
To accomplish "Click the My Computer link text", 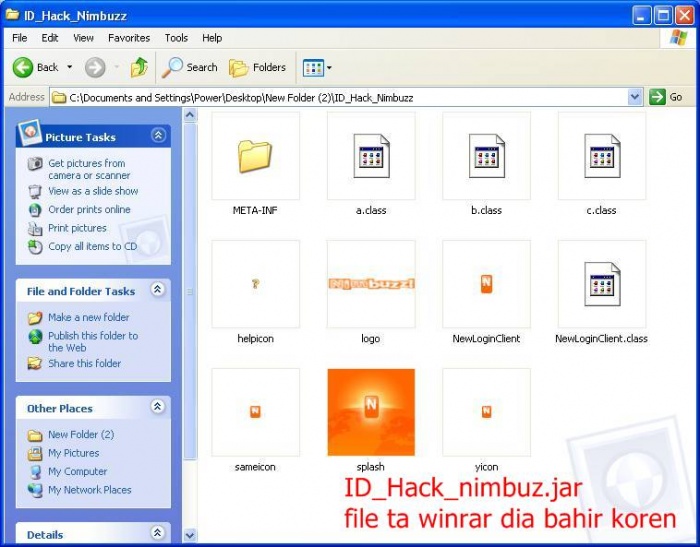I will pos(78,471).
